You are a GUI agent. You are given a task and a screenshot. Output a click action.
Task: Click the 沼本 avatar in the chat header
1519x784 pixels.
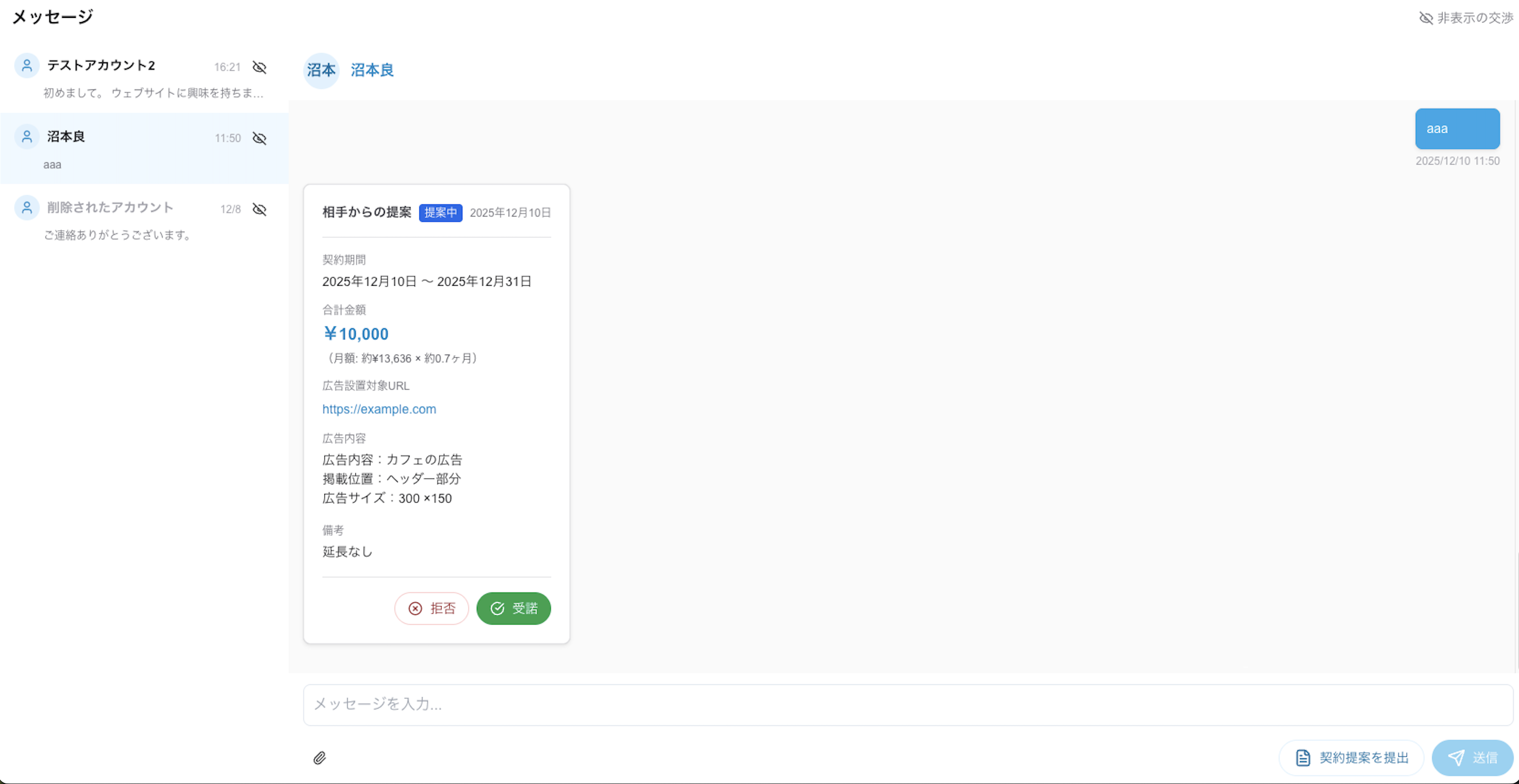321,70
